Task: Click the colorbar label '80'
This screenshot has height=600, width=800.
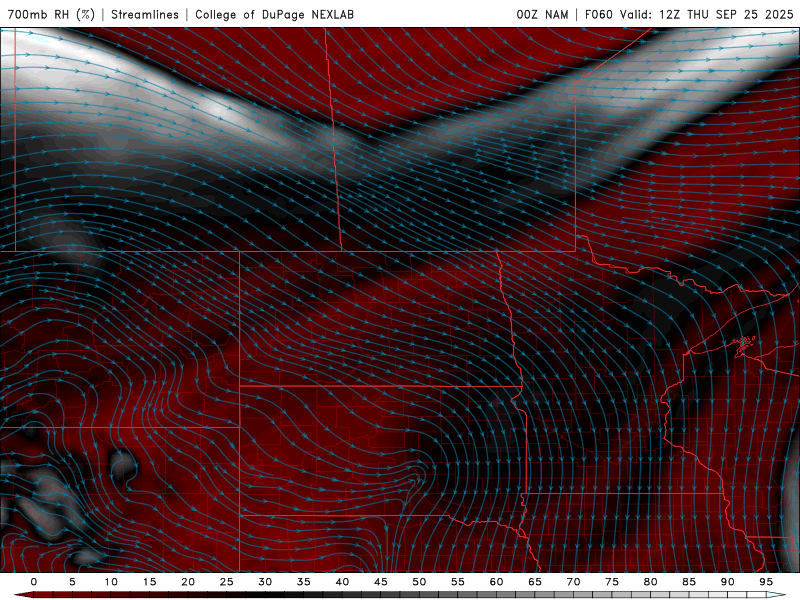Action: coord(650,582)
